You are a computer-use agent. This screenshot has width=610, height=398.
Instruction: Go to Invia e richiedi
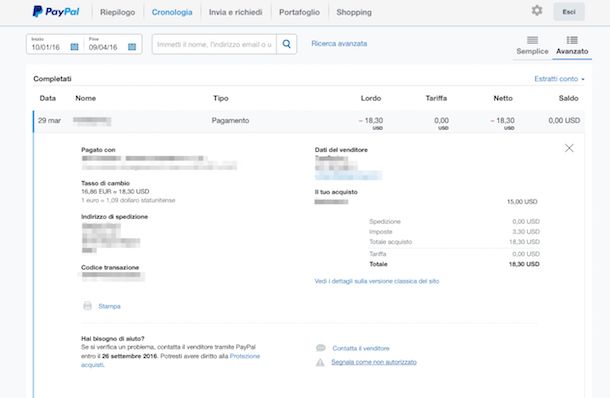pyautogui.click(x=235, y=12)
